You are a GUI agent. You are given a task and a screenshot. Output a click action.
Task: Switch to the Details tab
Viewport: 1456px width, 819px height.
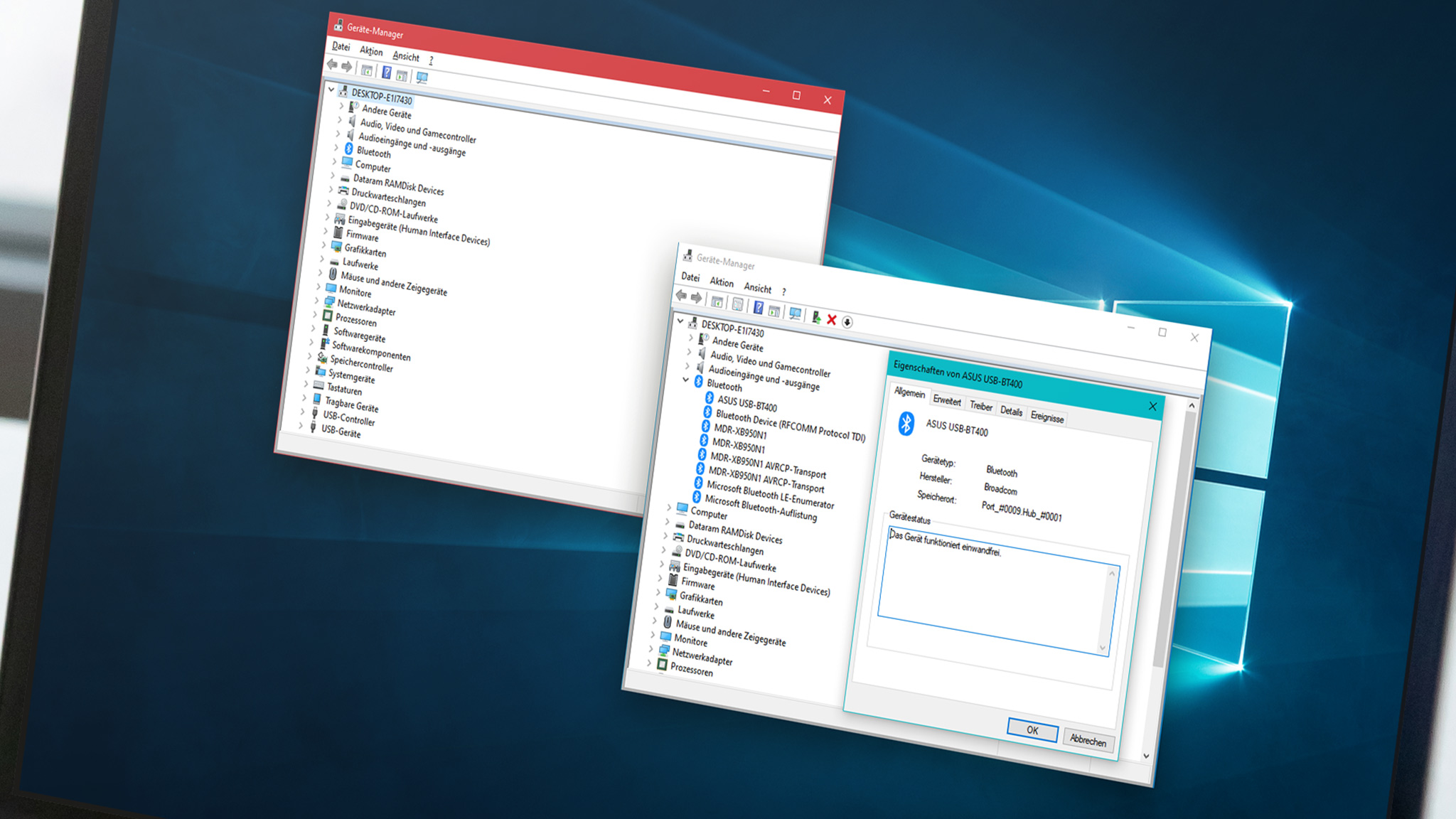pos(1012,411)
